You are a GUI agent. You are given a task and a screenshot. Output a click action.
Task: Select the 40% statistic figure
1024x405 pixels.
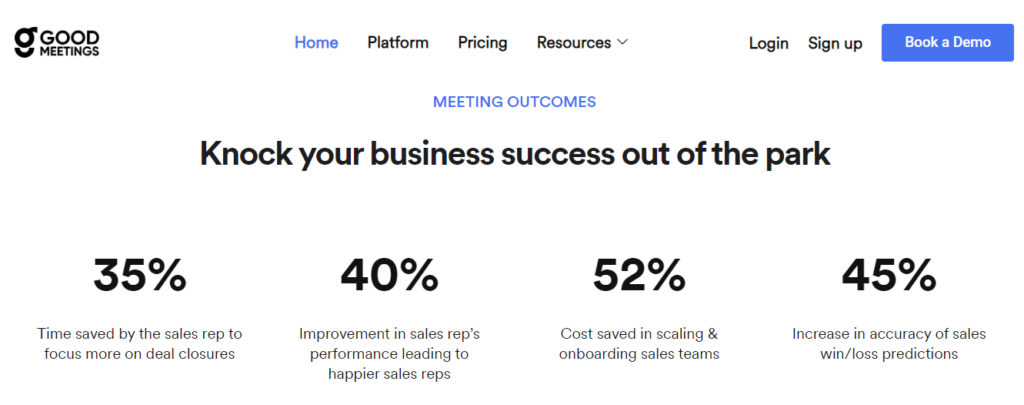(x=389, y=275)
